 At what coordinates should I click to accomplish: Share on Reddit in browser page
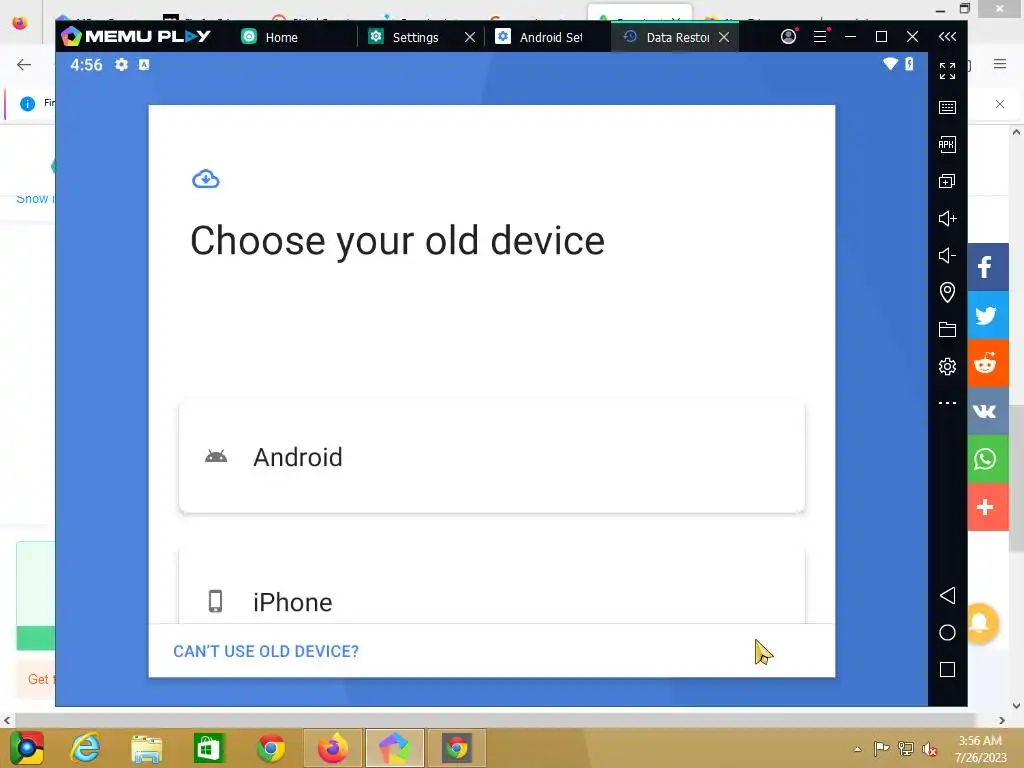click(987, 363)
